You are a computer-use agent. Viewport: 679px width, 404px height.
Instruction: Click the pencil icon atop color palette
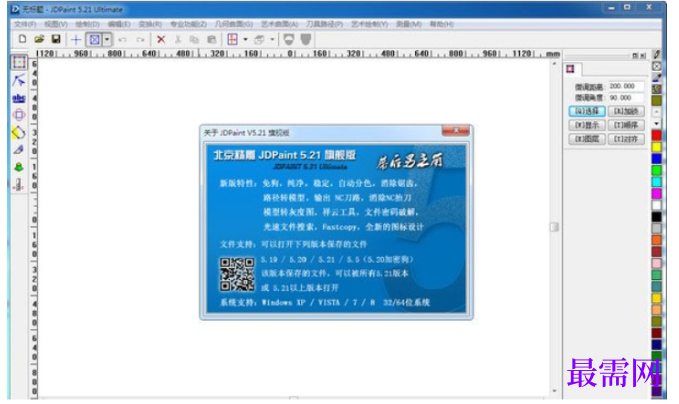(x=656, y=54)
